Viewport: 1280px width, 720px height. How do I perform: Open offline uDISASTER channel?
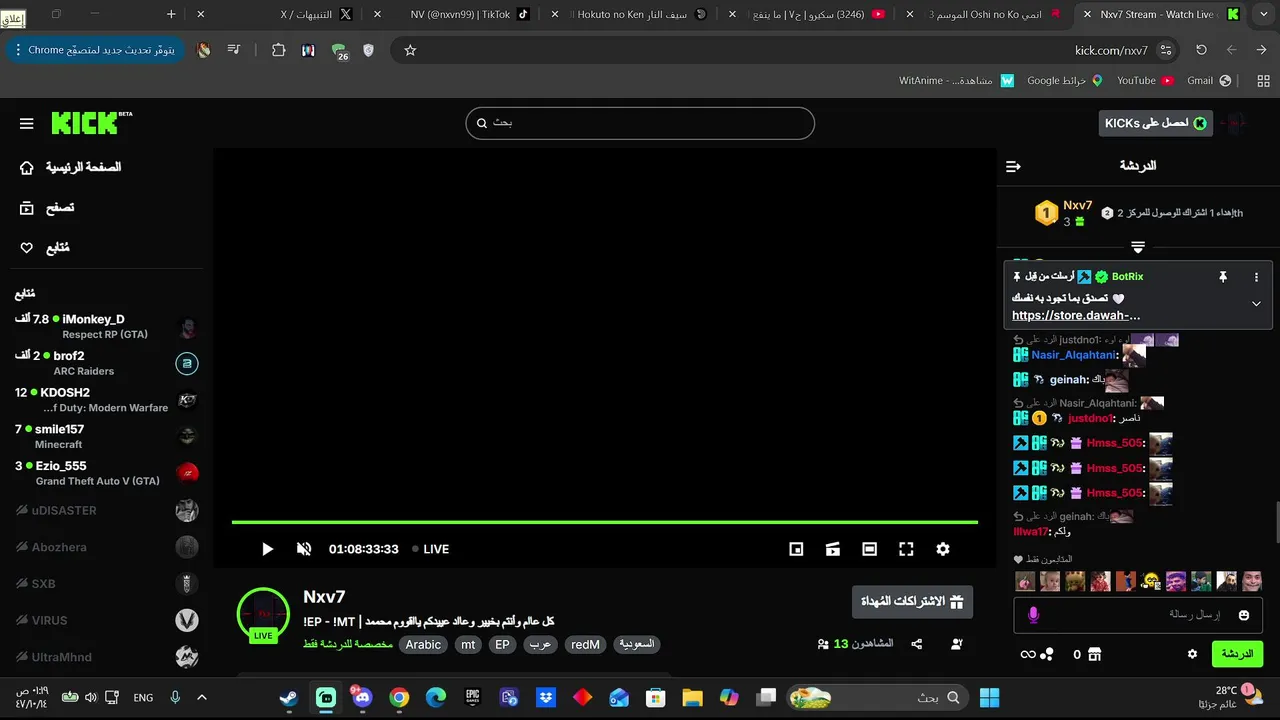pos(107,510)
